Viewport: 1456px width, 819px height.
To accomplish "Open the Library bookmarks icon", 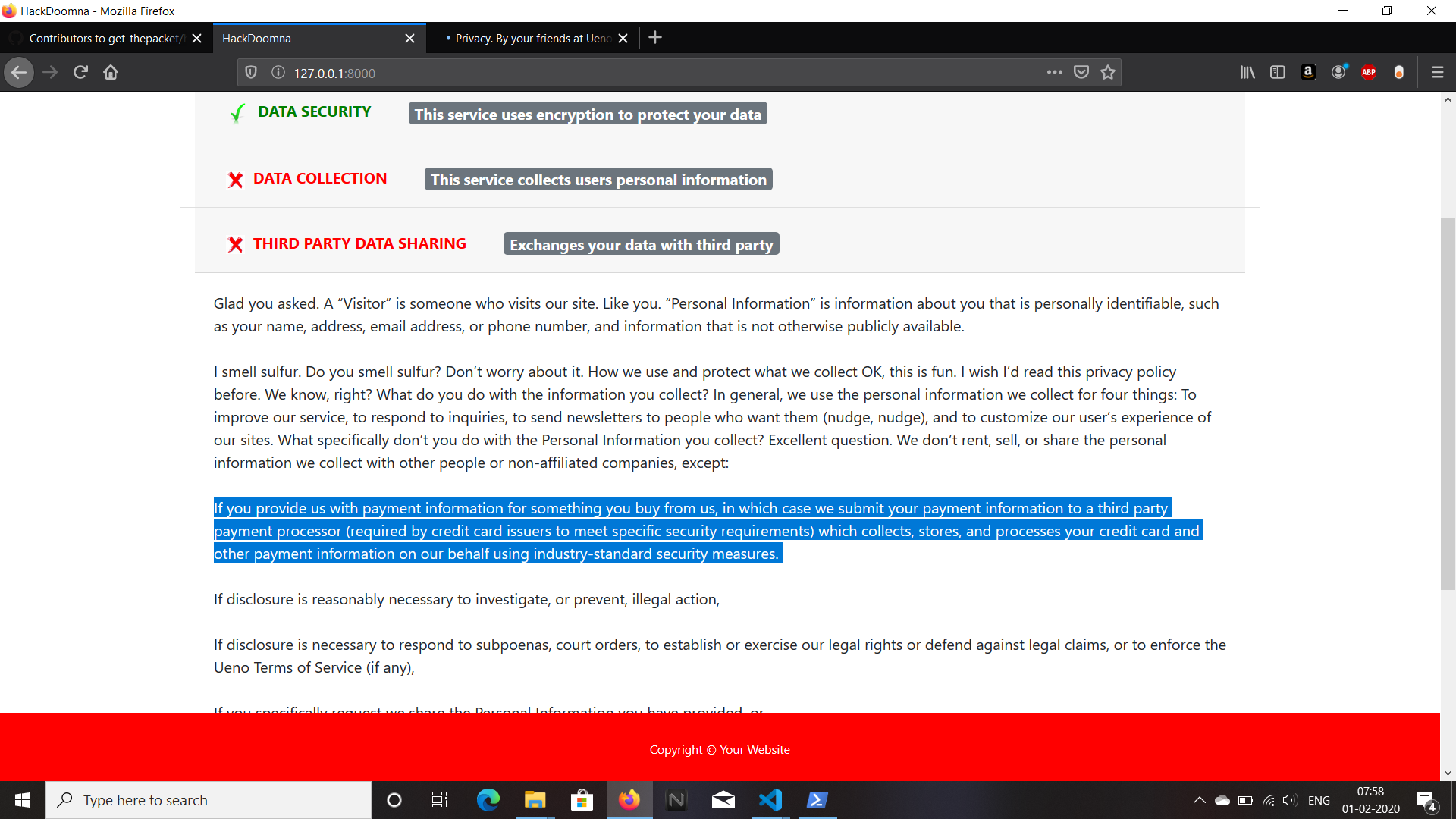I will 1247,73.
